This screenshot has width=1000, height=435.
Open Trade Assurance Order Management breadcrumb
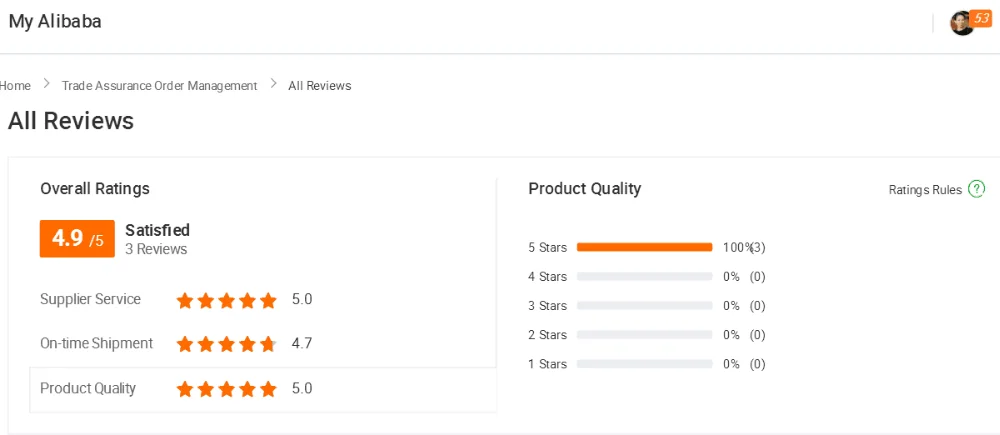[159, 86]
